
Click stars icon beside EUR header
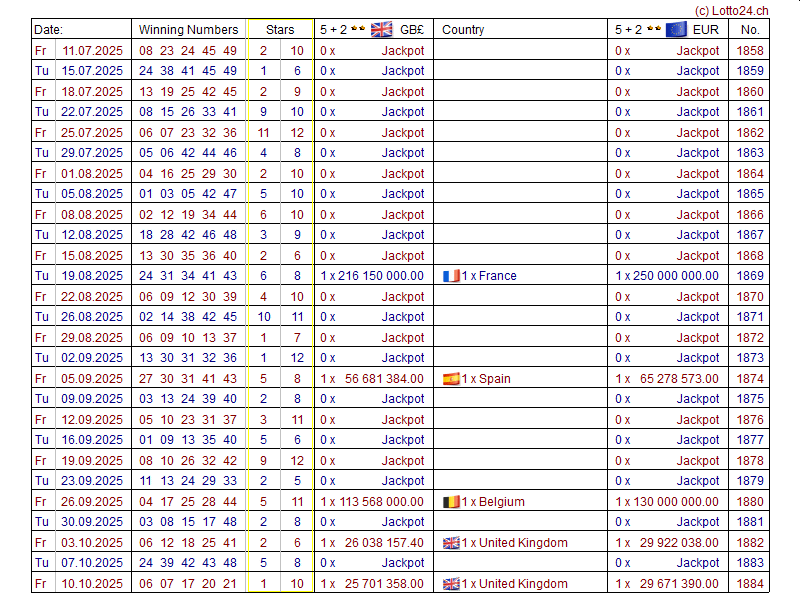pyautogui.click(x=654, y=29)
